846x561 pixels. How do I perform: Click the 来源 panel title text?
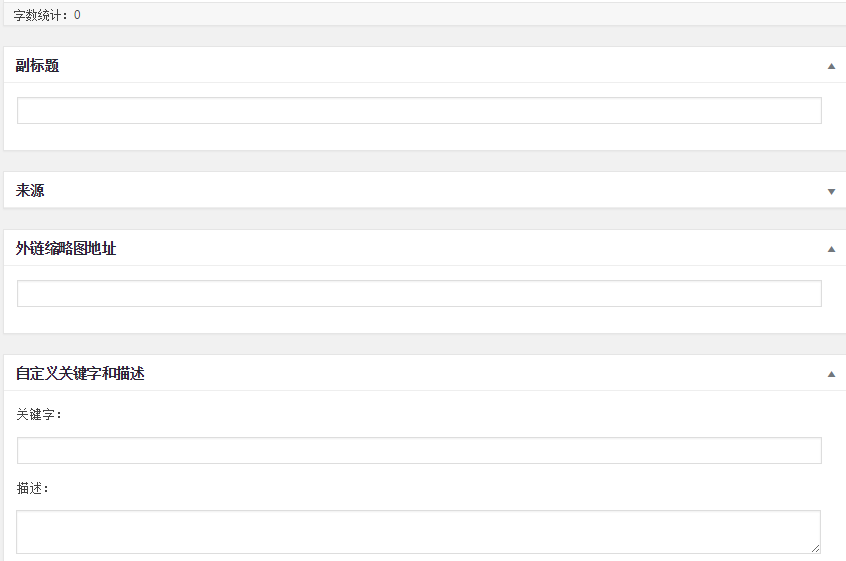point(30,191)
